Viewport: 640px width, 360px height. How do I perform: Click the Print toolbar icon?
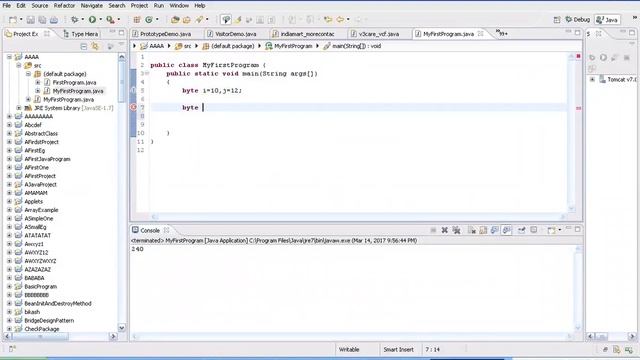tap(53, 20)
